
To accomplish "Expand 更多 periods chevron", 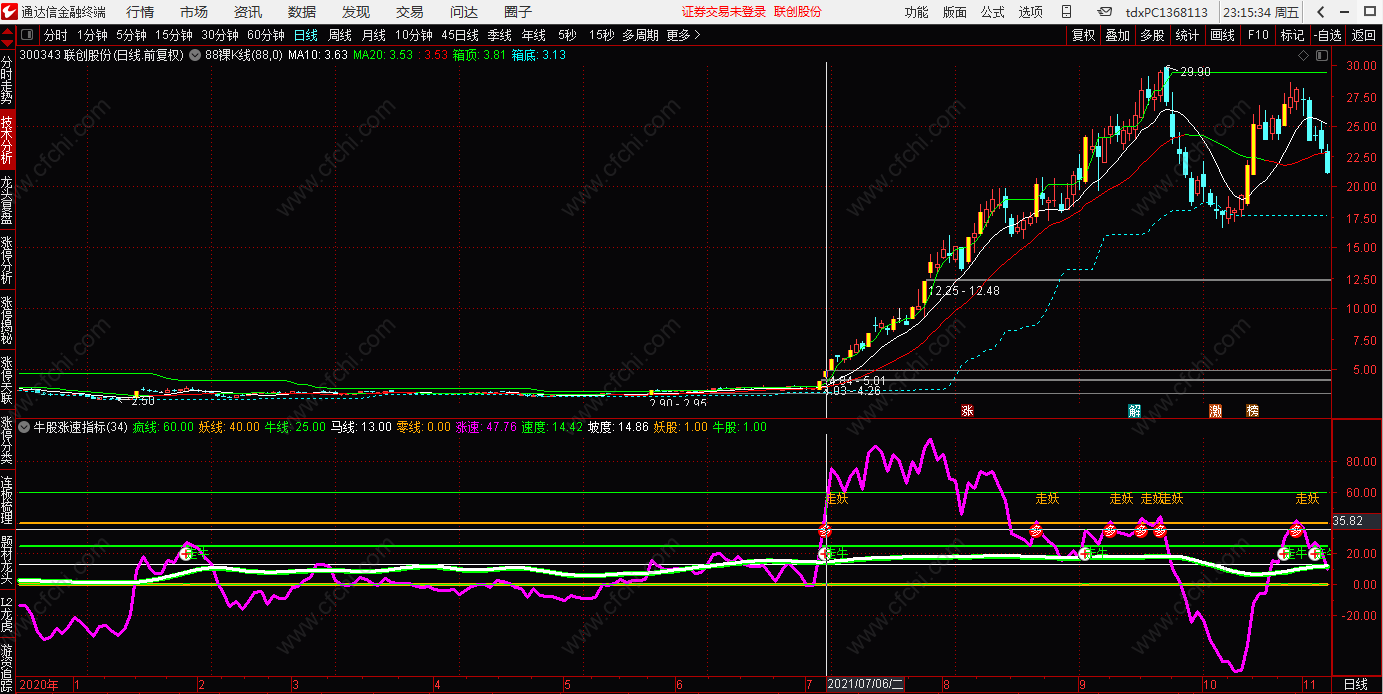I will tap(697, 35).
